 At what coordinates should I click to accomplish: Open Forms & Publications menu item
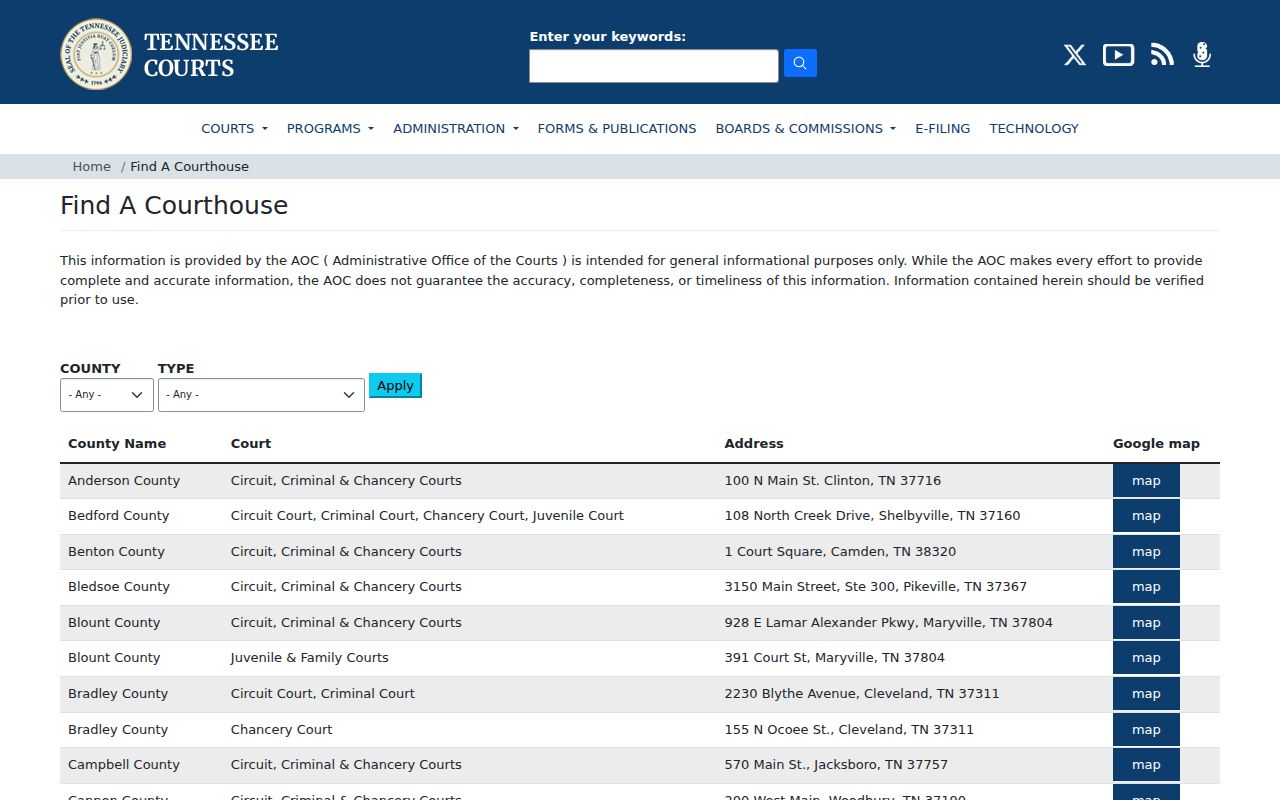pos(617,128)
